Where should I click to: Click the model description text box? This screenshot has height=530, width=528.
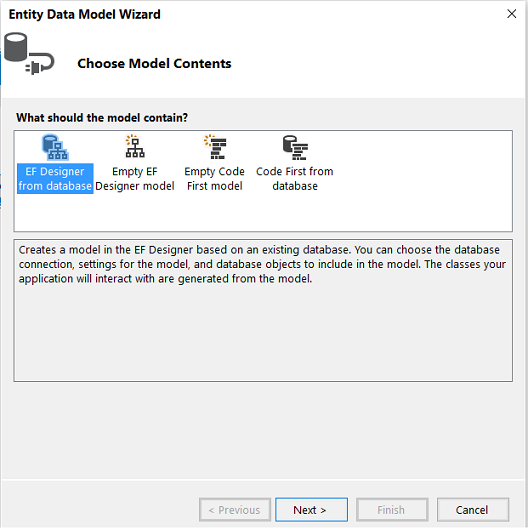point(263,310)
